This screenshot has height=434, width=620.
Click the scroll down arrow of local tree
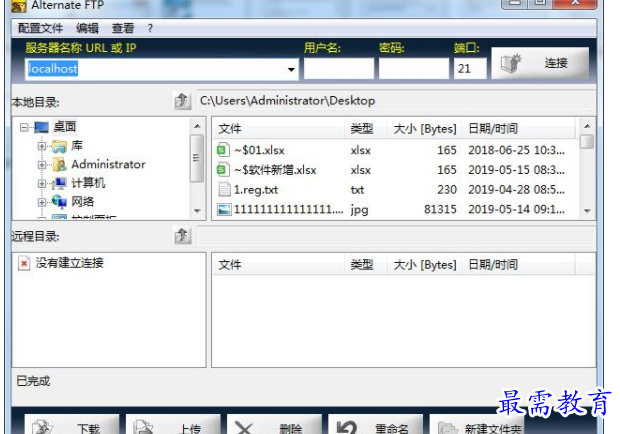click(x=197, y=211)
